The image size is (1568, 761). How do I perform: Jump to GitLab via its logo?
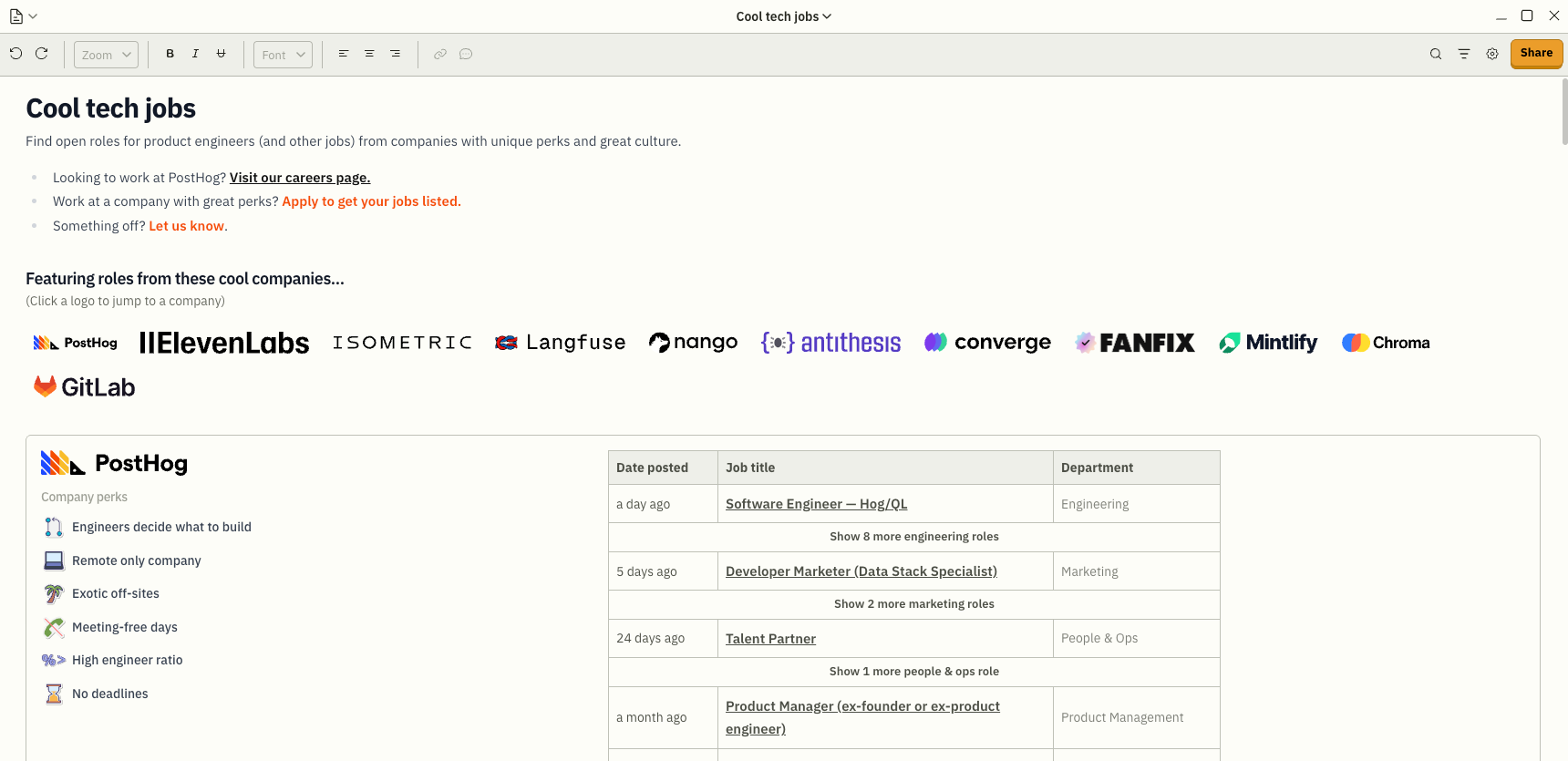tap(84, 387)
